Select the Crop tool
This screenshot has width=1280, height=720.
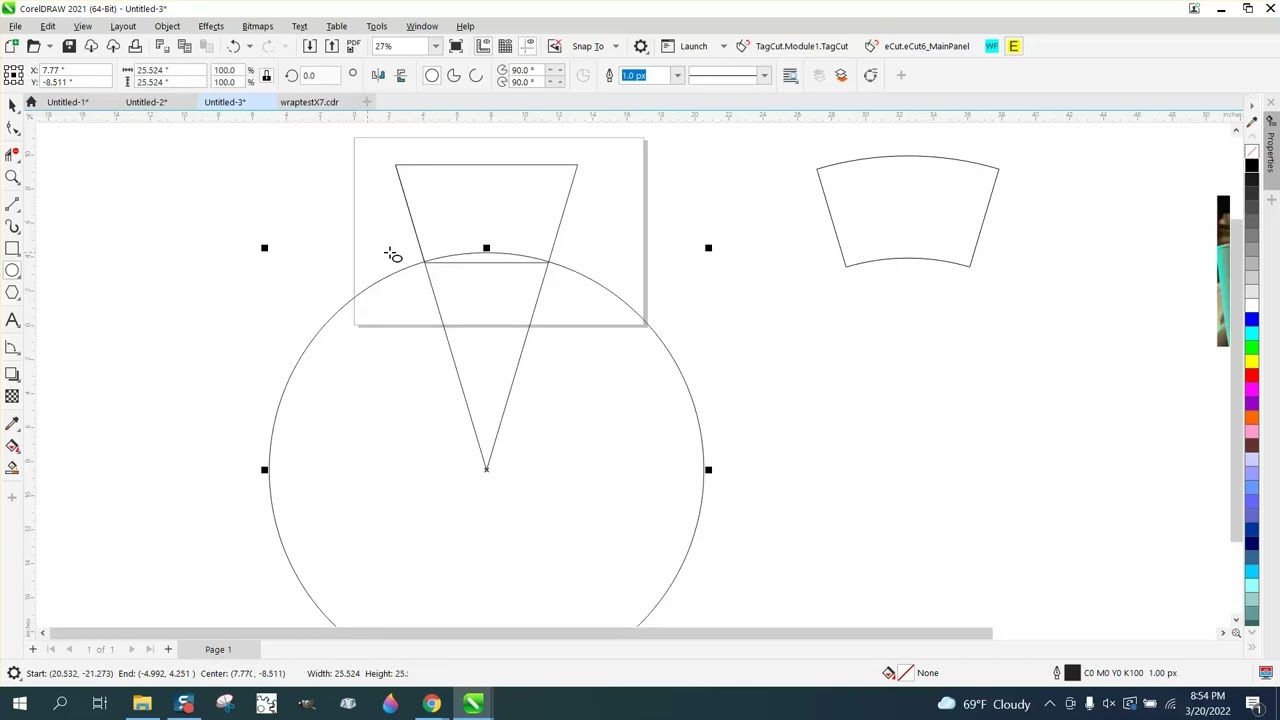click(12, 153)
